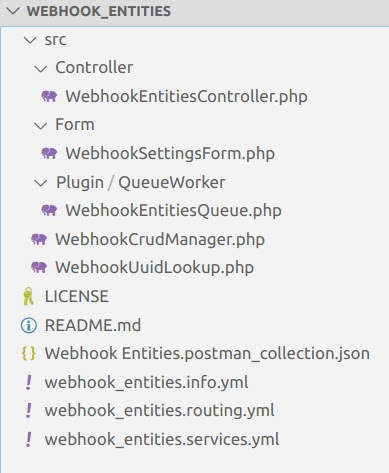Click the exclamation icon of webhook_entities.info.yml
The width and height of the screenshot is (389, 473).
29,382
